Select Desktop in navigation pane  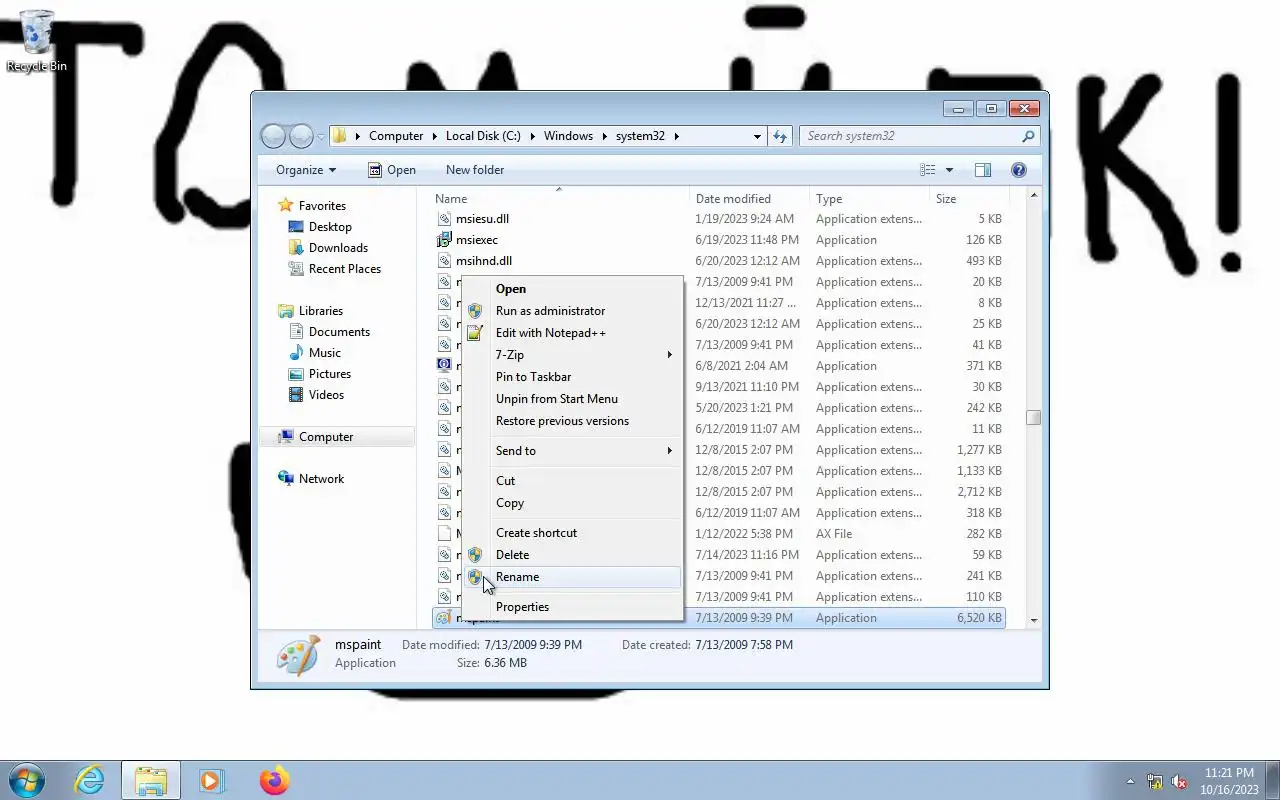[x=330, y=227]
